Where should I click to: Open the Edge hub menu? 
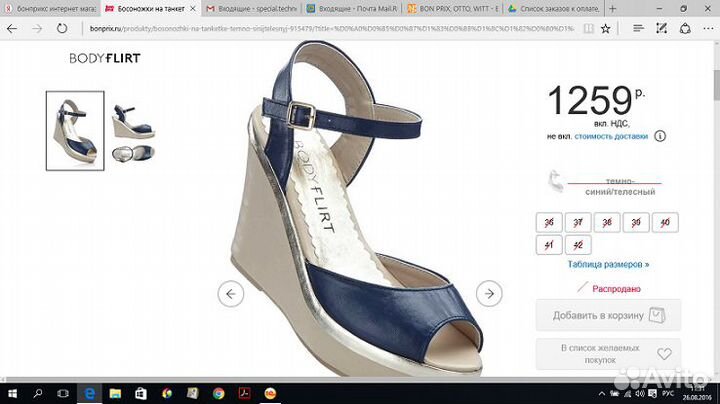click(x=638, y=28)
